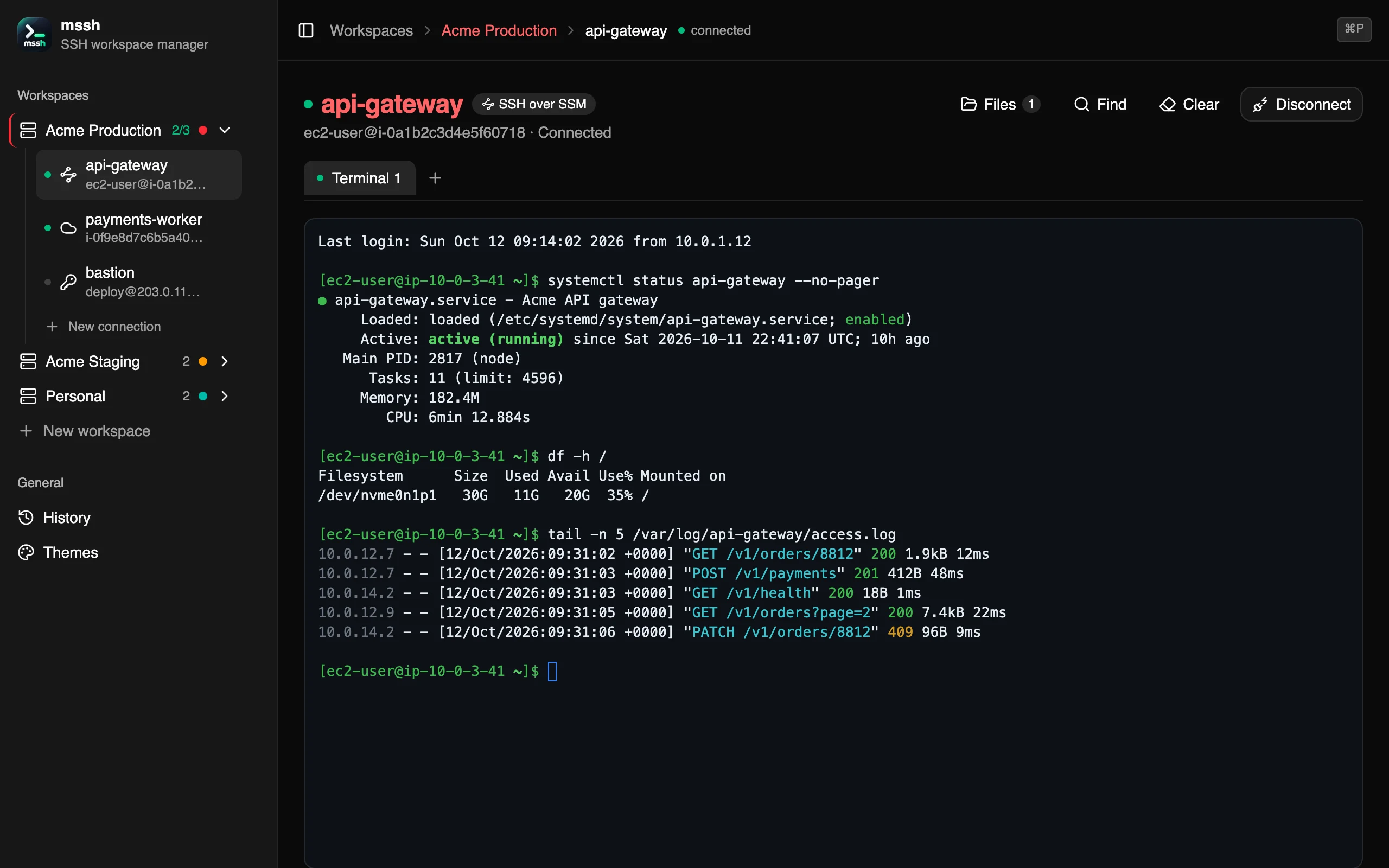Clear the terminal output
This screenshot has height=868, width=1389.
[x=1189, y=104]
